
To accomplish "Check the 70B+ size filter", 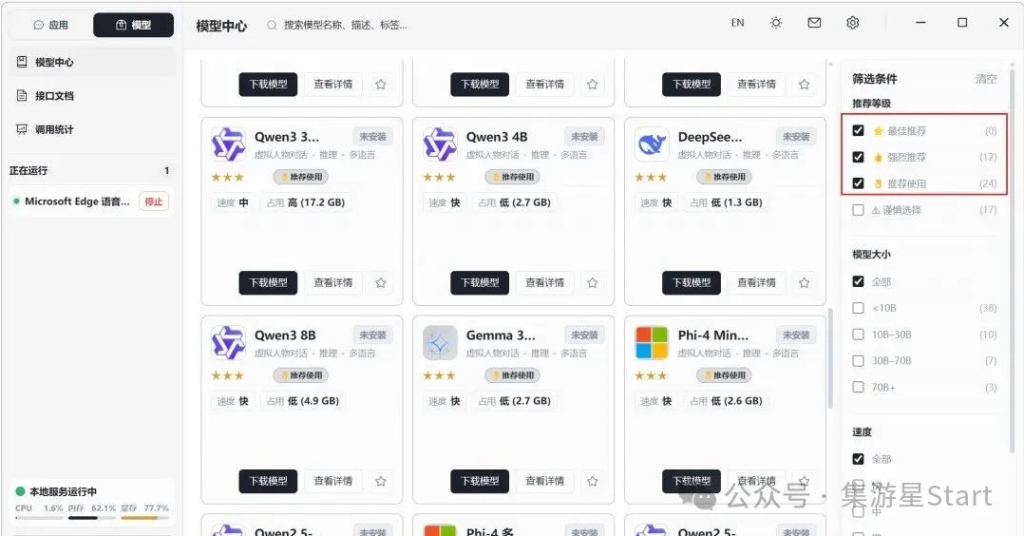I will (858, 387).
